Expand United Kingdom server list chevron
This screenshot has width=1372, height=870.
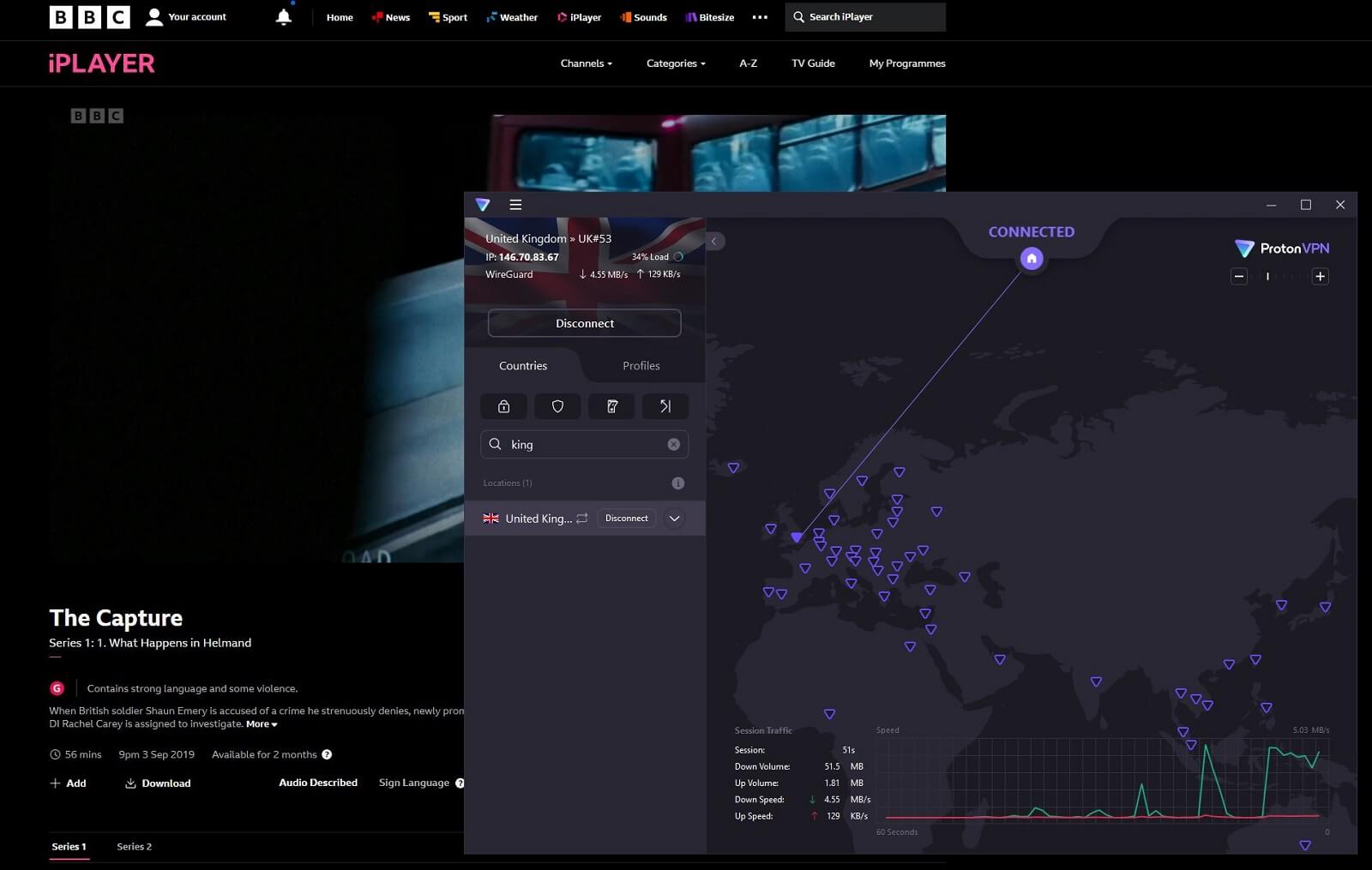point(675,519)
